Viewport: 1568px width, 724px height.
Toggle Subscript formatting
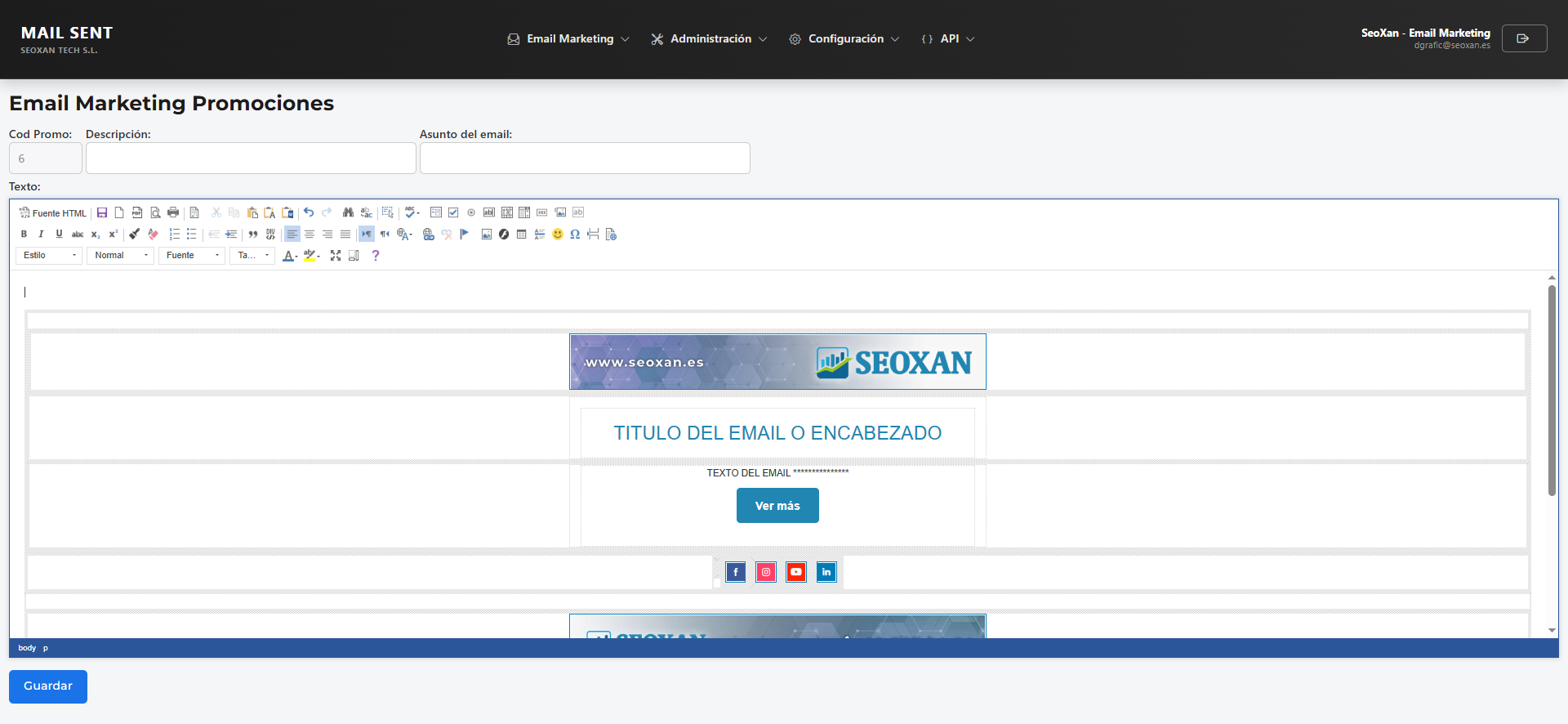point(96,234)
